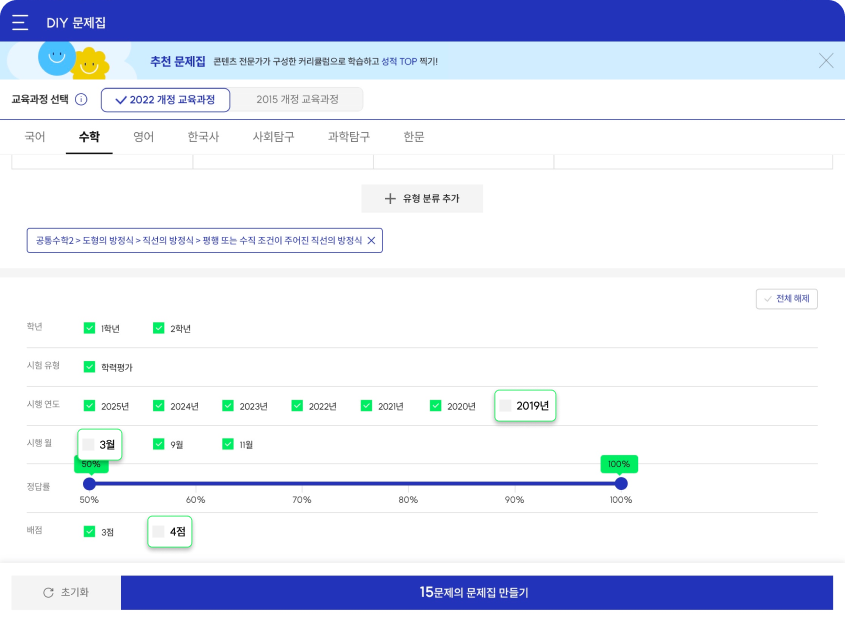Click the 50% slider handle
Image resolution: width=845 pixels, height=618 pixels.
(89, 483)
